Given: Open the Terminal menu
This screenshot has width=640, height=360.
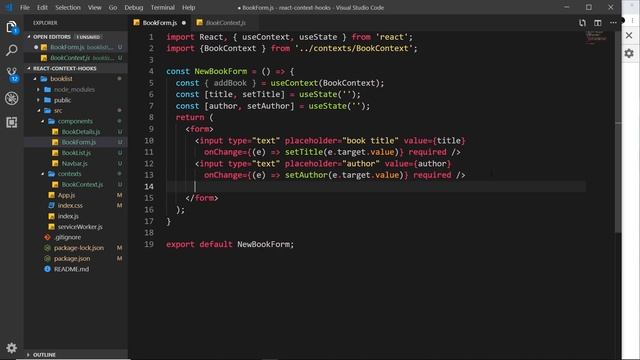Looking at the screenshot, I should tap(162, 7).
